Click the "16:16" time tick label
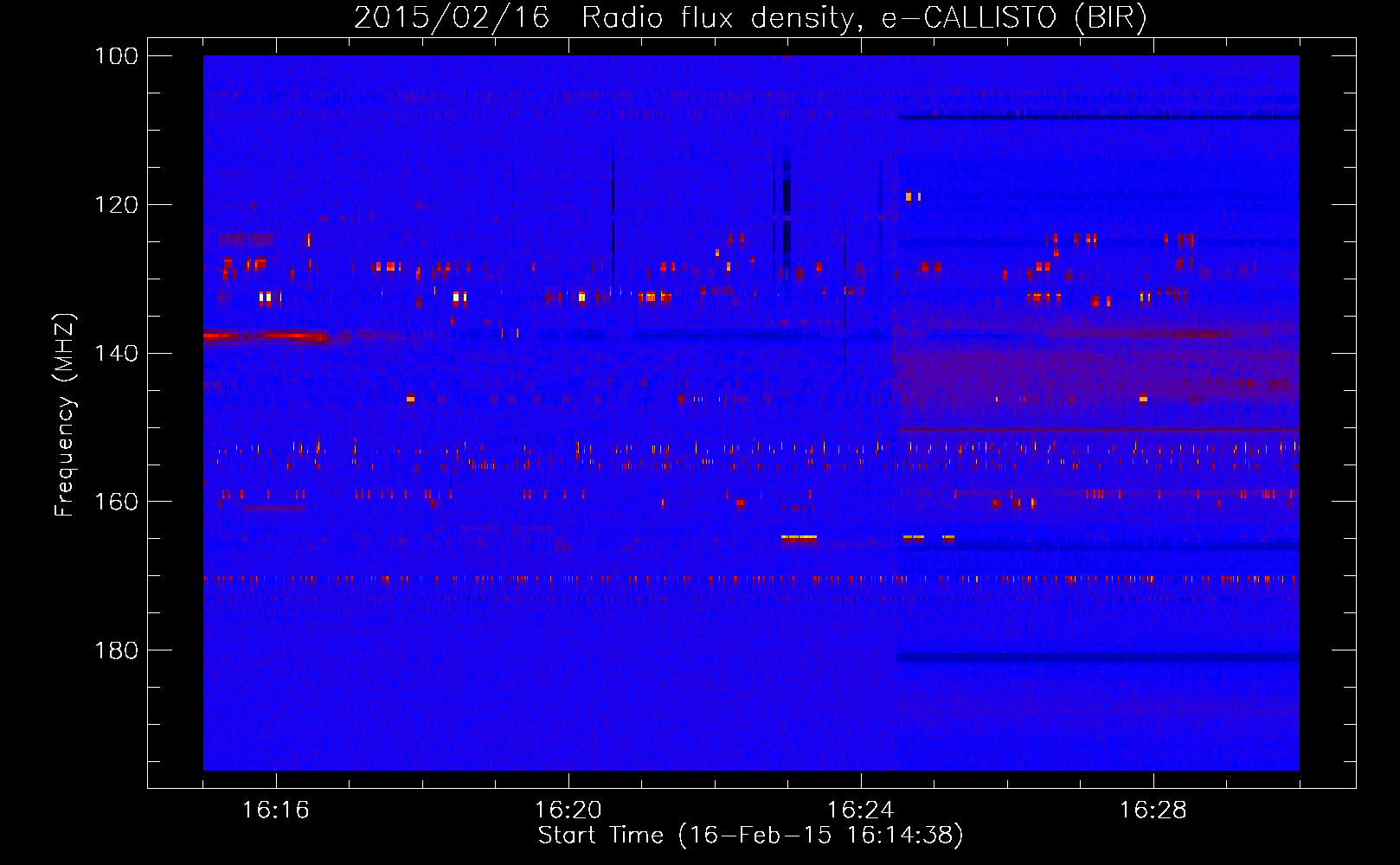Image resolution: width=1400 pixels, height=865 pixels. pos(276,811)
